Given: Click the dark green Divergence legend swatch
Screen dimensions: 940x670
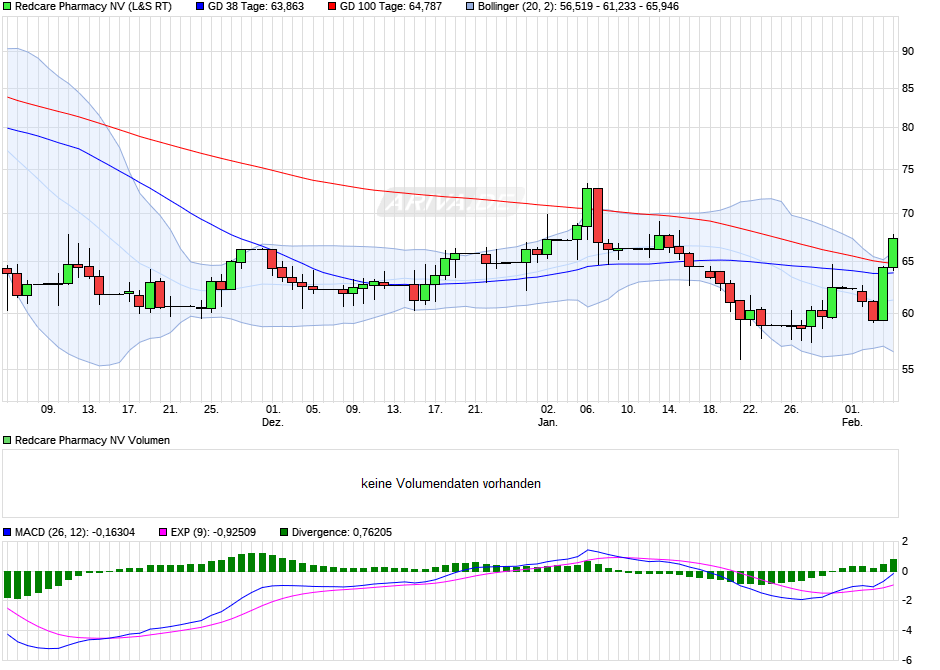Looking at the screenshot, I should [284, 532].
